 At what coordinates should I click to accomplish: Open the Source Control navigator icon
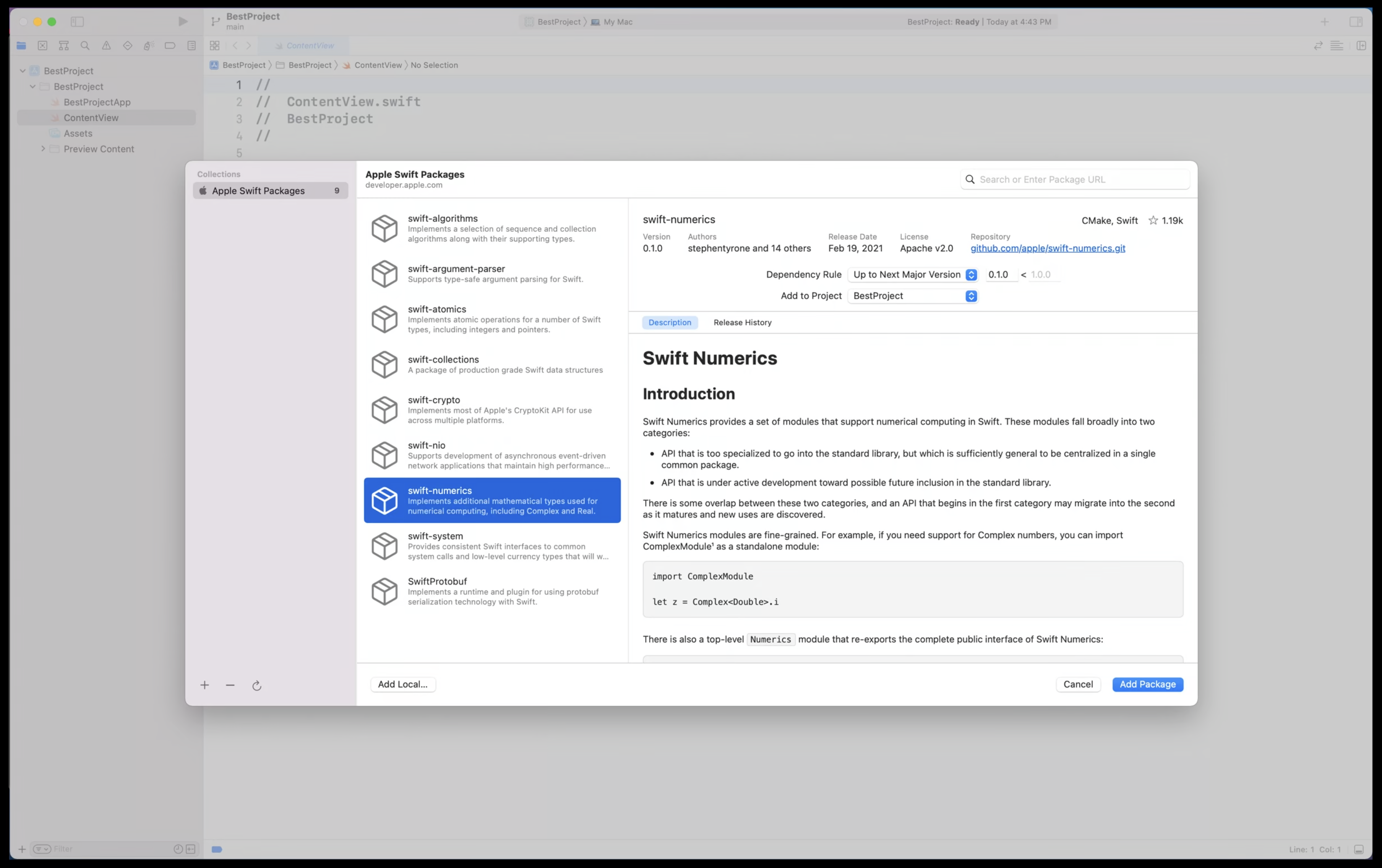(42, 46)
